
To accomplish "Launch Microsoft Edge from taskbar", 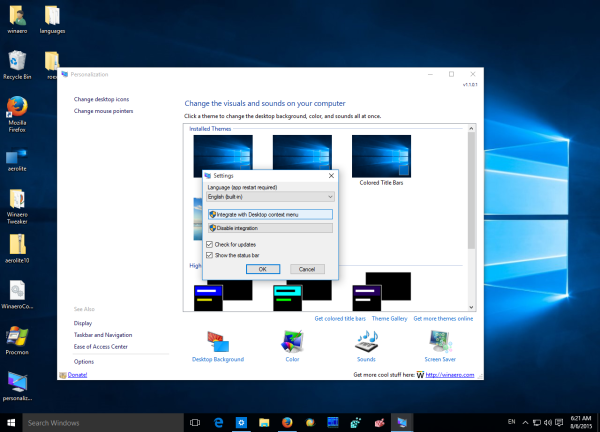I will (218, 423).
